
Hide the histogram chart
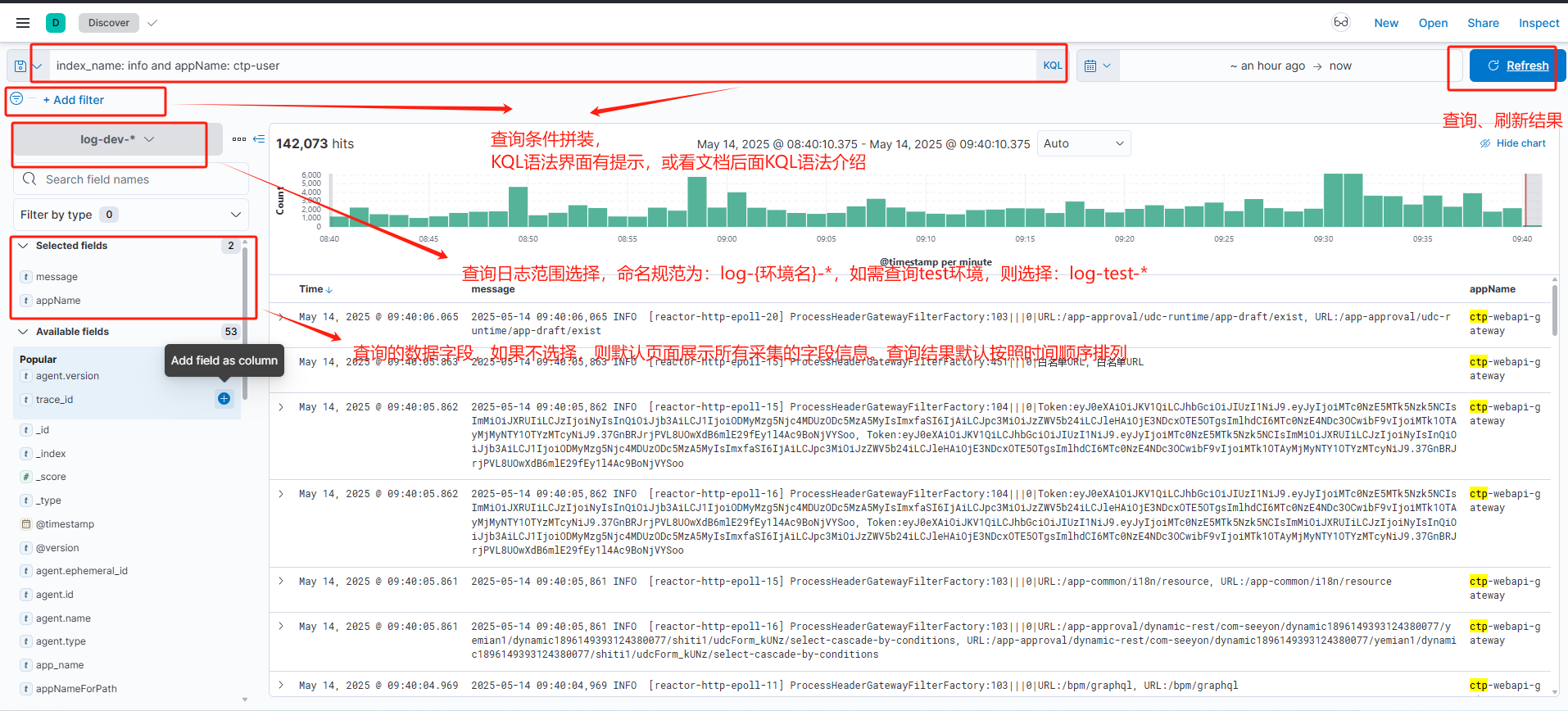(x=1513, y=143)
